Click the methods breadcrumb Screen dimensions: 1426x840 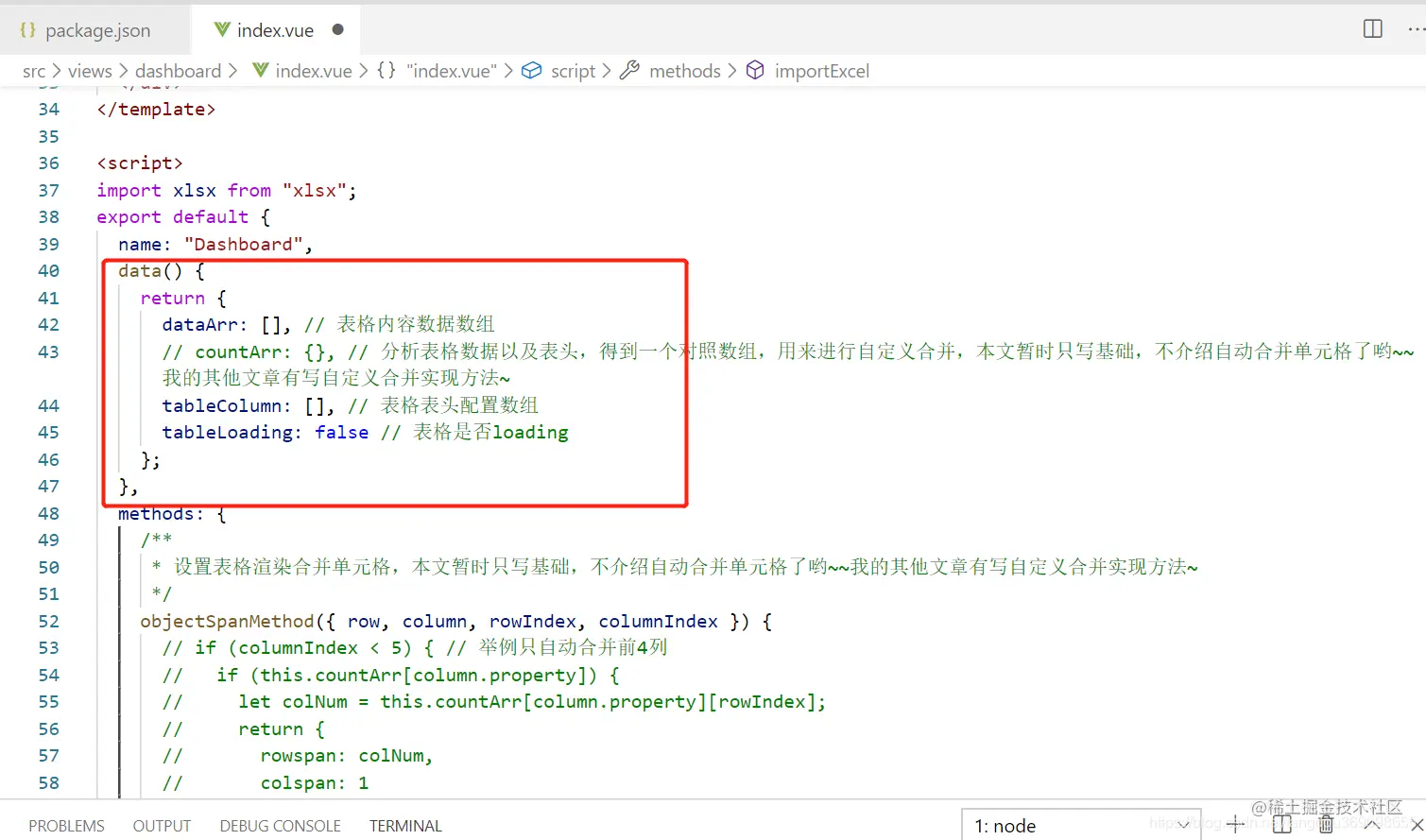tap(685, 71)
